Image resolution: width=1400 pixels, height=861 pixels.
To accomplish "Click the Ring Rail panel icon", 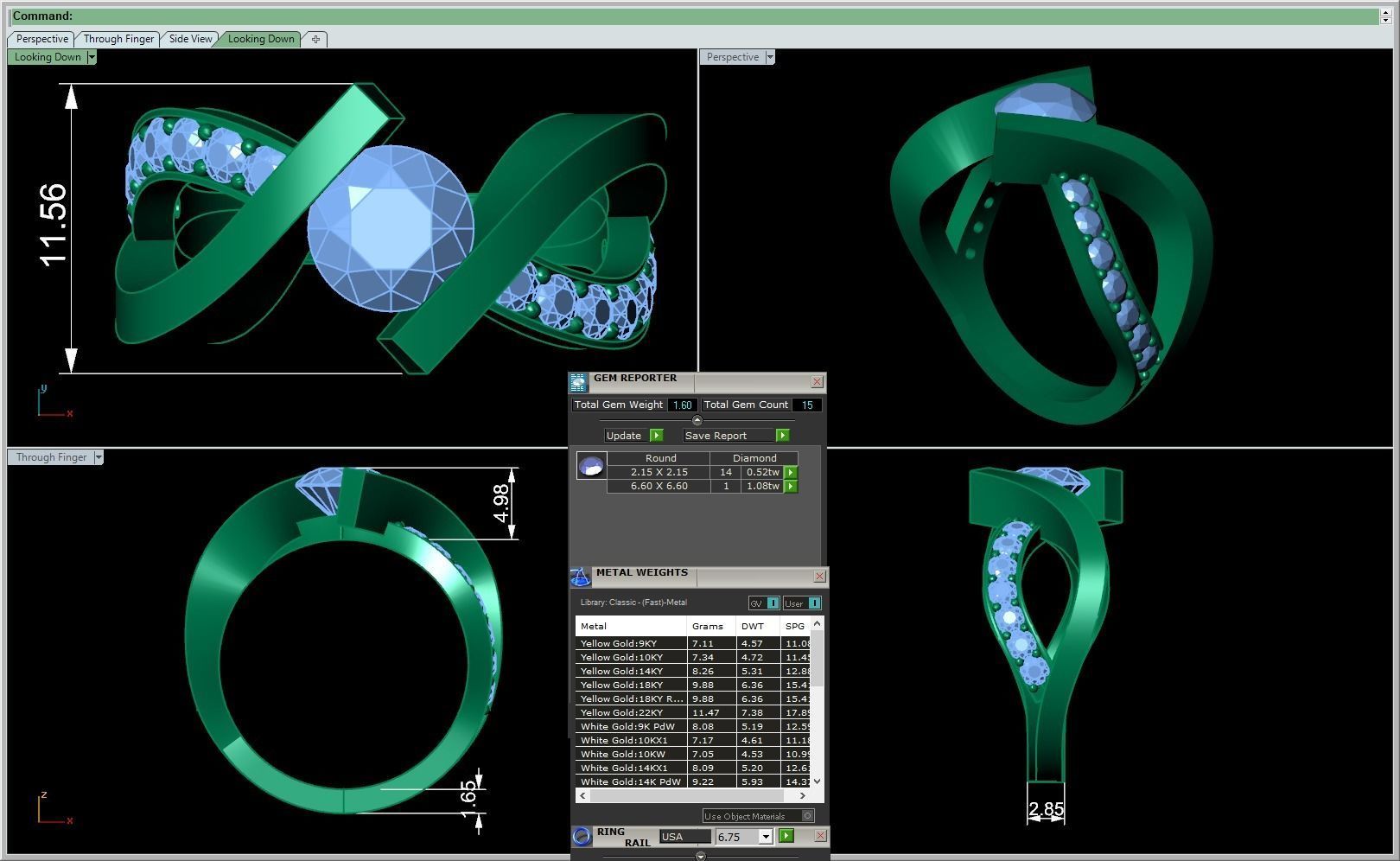I will [x=582, y=836].
